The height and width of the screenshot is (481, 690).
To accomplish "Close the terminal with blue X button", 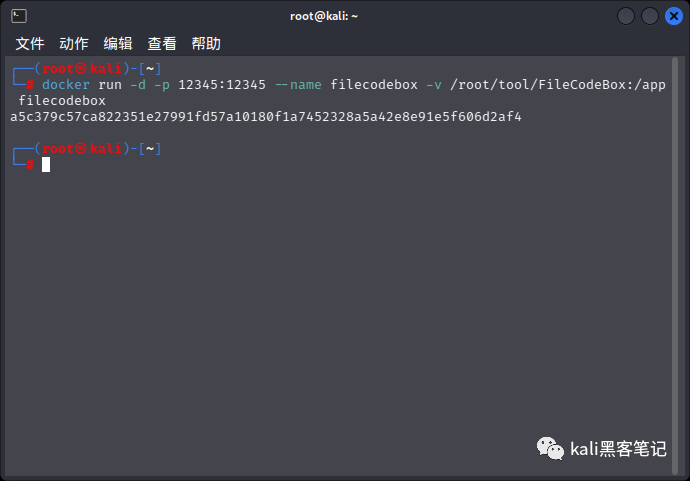I will [674, 16].
